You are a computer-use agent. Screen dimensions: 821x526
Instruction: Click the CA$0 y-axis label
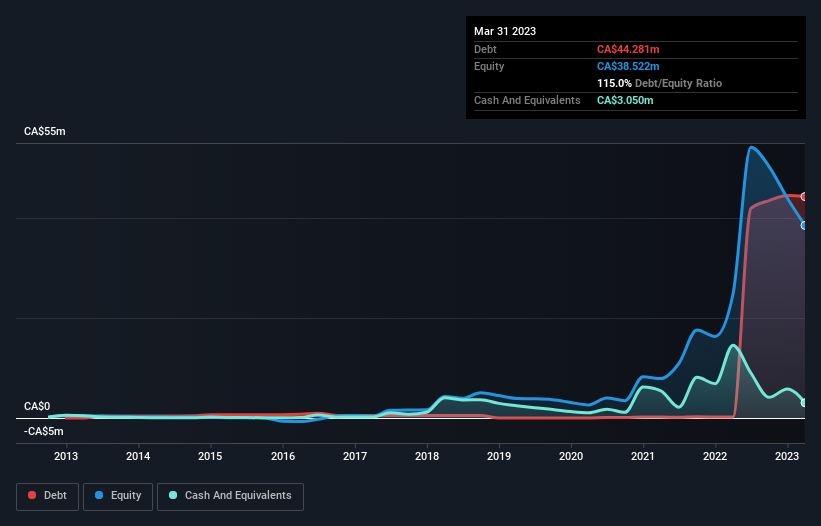click(37, 407)
